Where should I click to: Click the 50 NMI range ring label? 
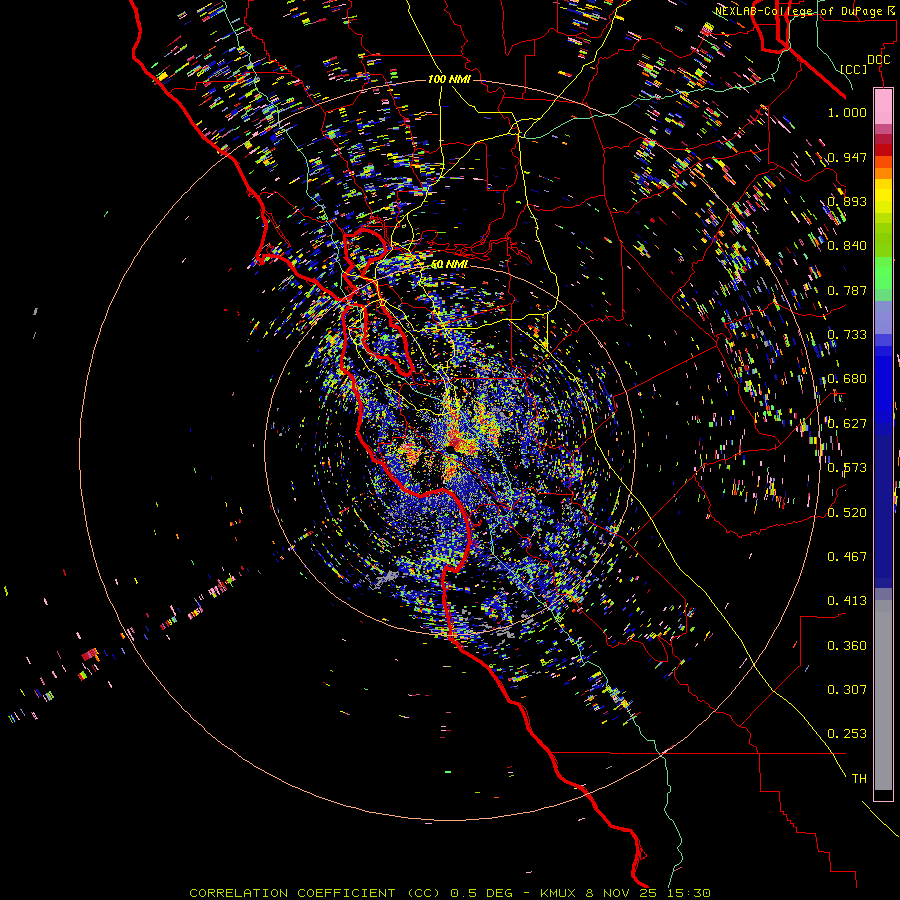[x=449, y=264]
